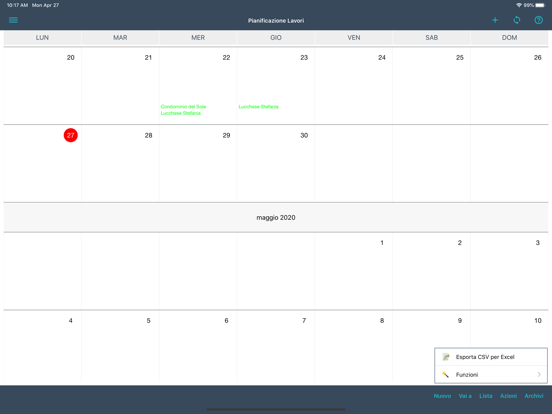Viewport: 552px width, 414px height.
Task: Select the Funzioni menu entry
Action: point(491,375)
